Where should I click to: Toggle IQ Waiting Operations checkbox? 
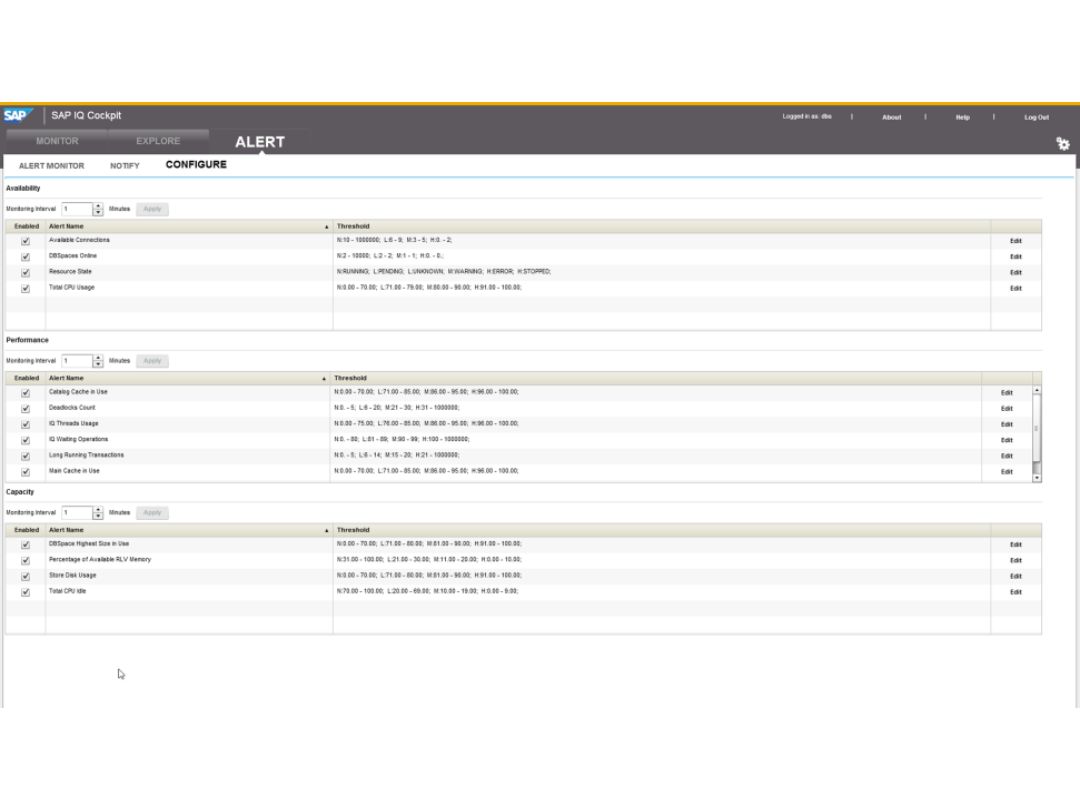[x=25, y=440]
